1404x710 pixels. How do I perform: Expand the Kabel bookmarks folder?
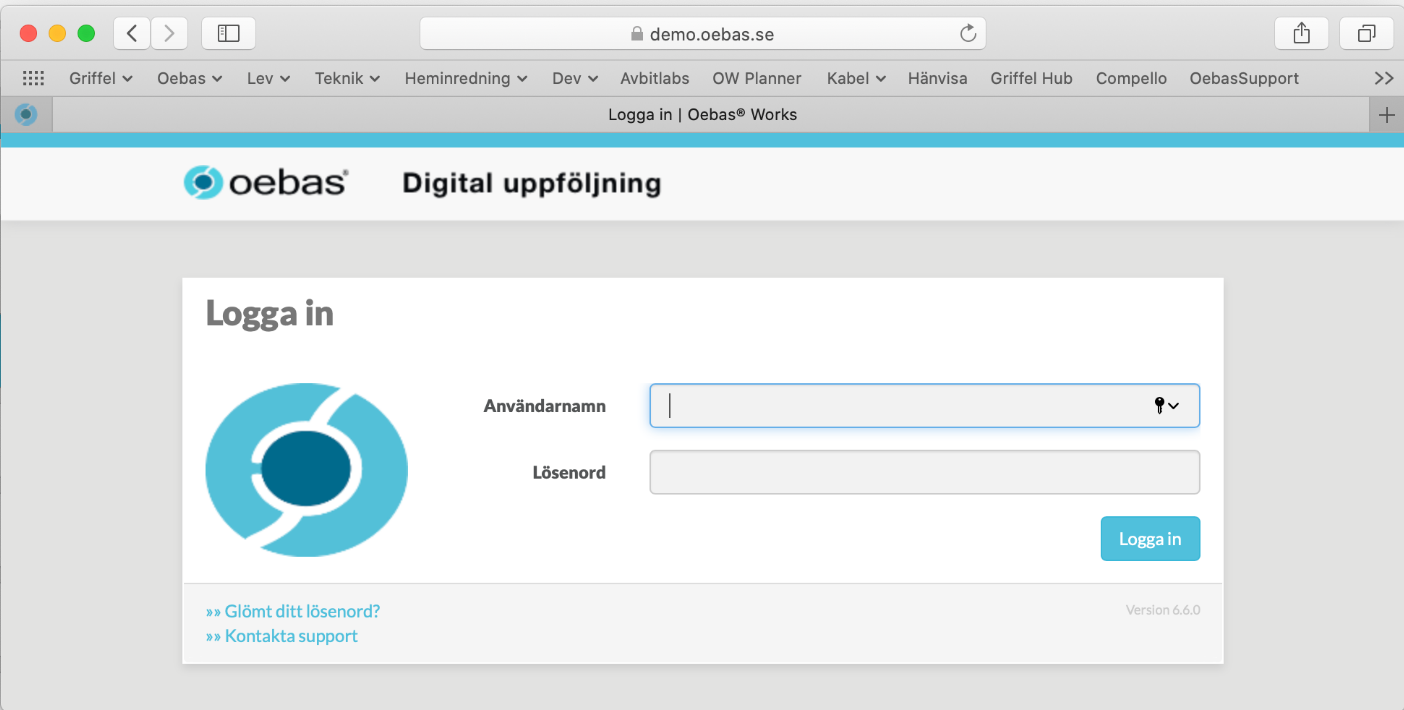856,78
